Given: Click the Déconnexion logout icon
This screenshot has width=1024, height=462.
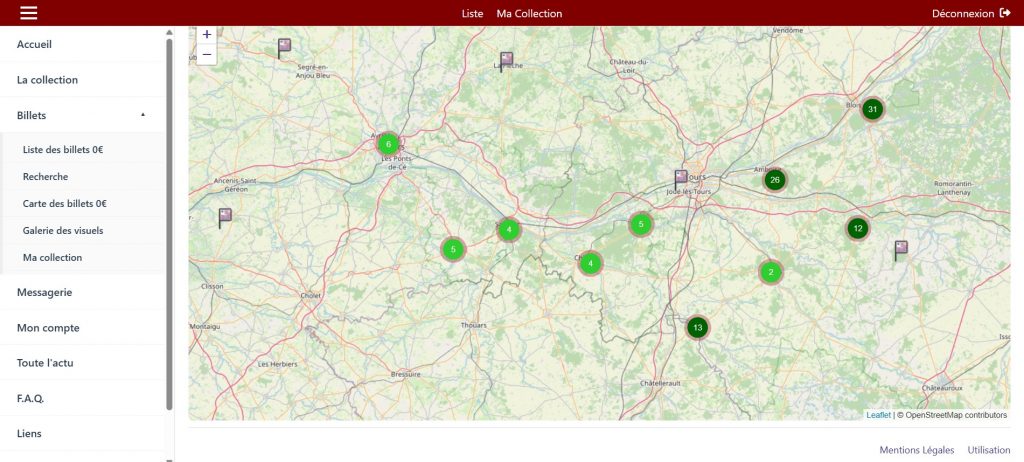Looking at the screenshot, I should point(1005,13).
